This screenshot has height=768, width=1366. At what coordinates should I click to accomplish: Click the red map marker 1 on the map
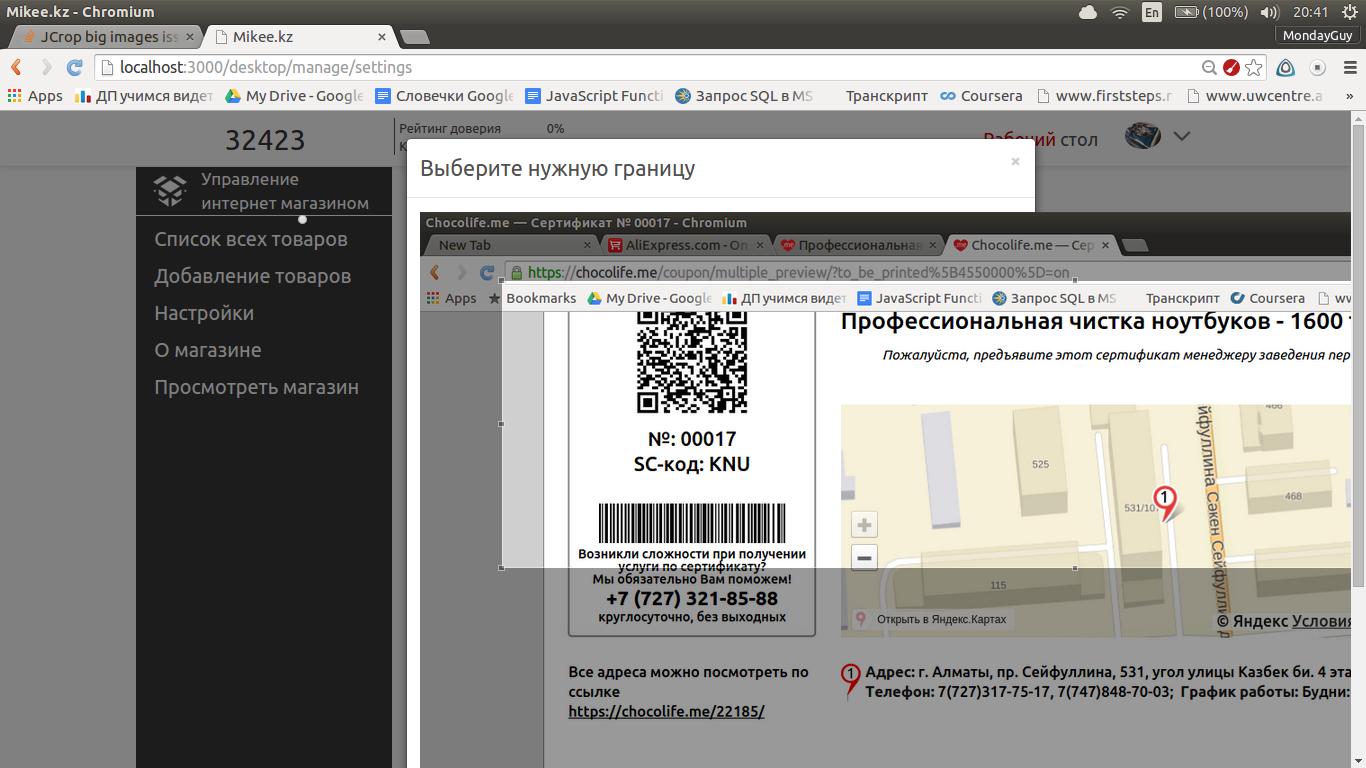coord(1165,502)
